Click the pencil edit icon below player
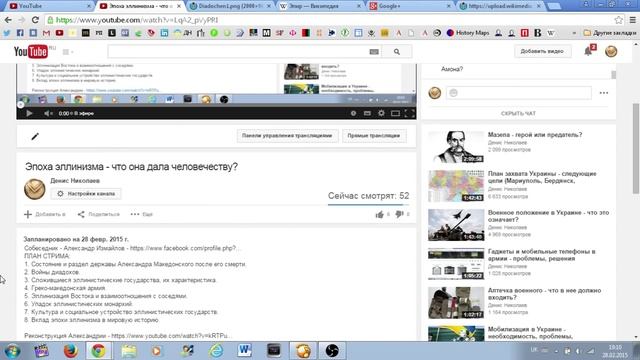 35,136
